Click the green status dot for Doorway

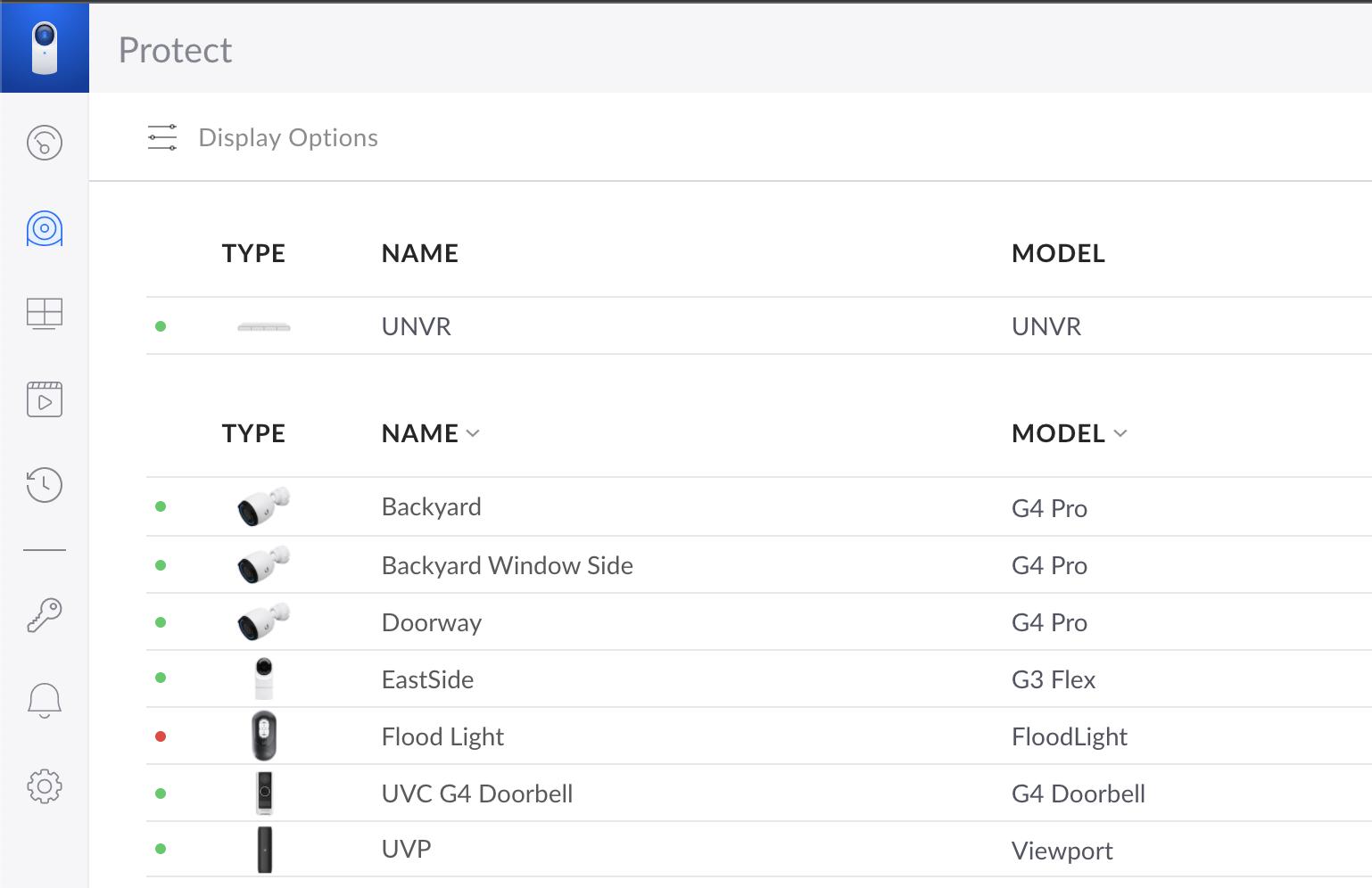tap(161, 622)
